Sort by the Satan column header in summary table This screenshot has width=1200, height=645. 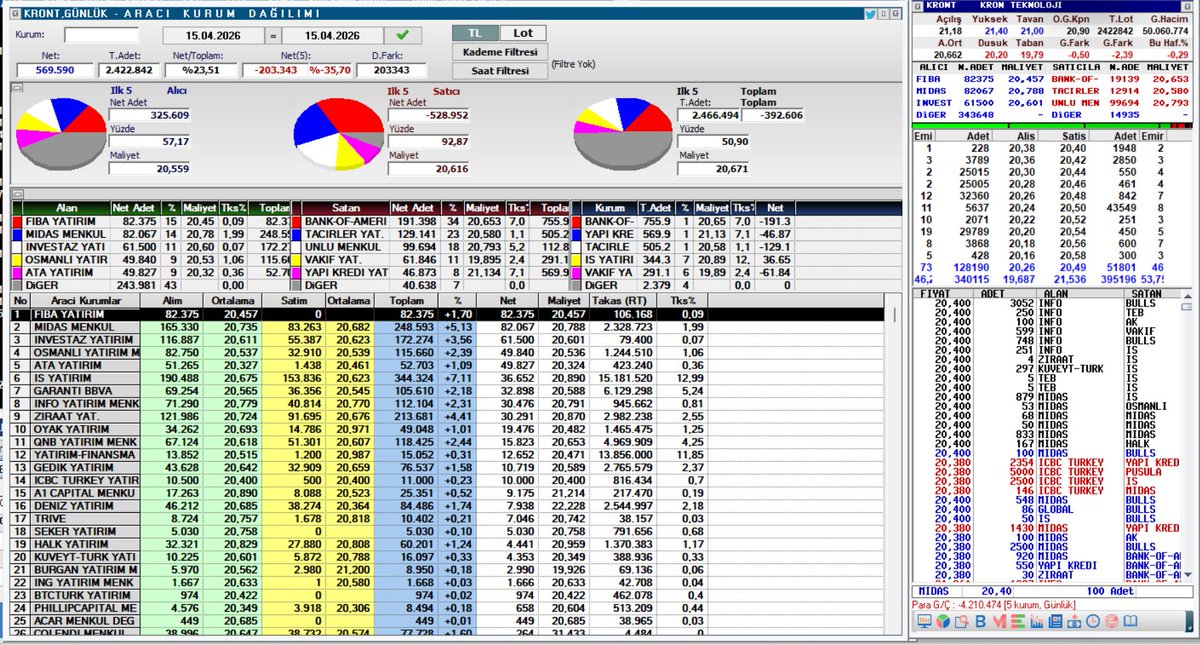pos(346,207)
